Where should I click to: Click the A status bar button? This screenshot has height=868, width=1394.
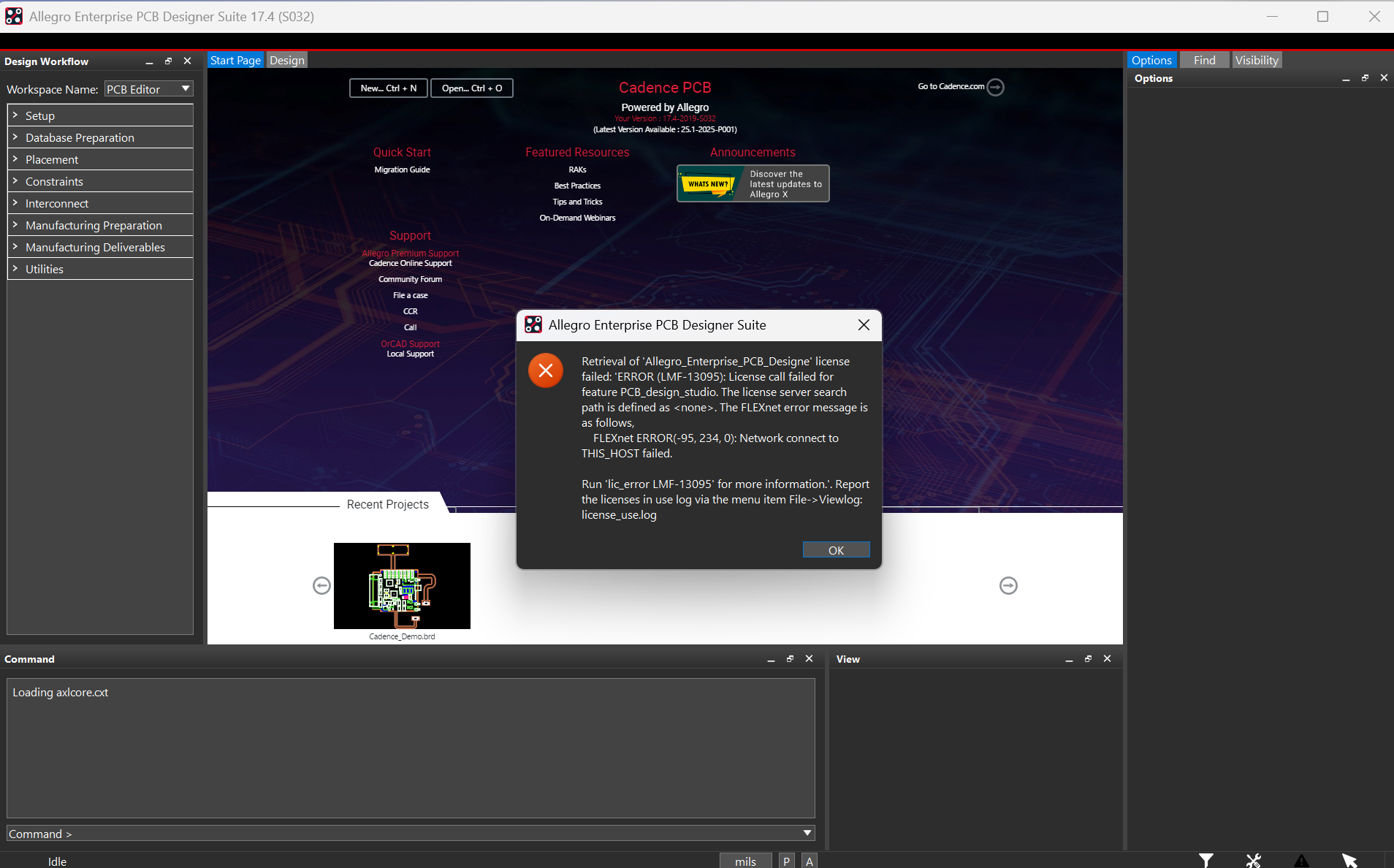[x=809, y=861]
